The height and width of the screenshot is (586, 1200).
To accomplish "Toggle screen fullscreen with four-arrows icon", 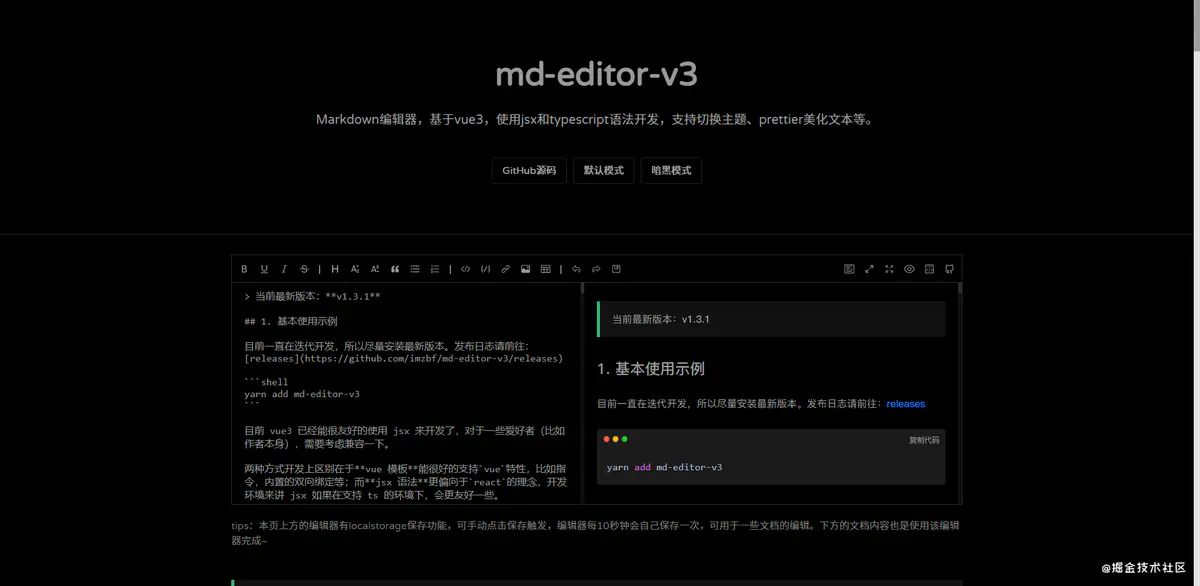I will coord(889,269).
